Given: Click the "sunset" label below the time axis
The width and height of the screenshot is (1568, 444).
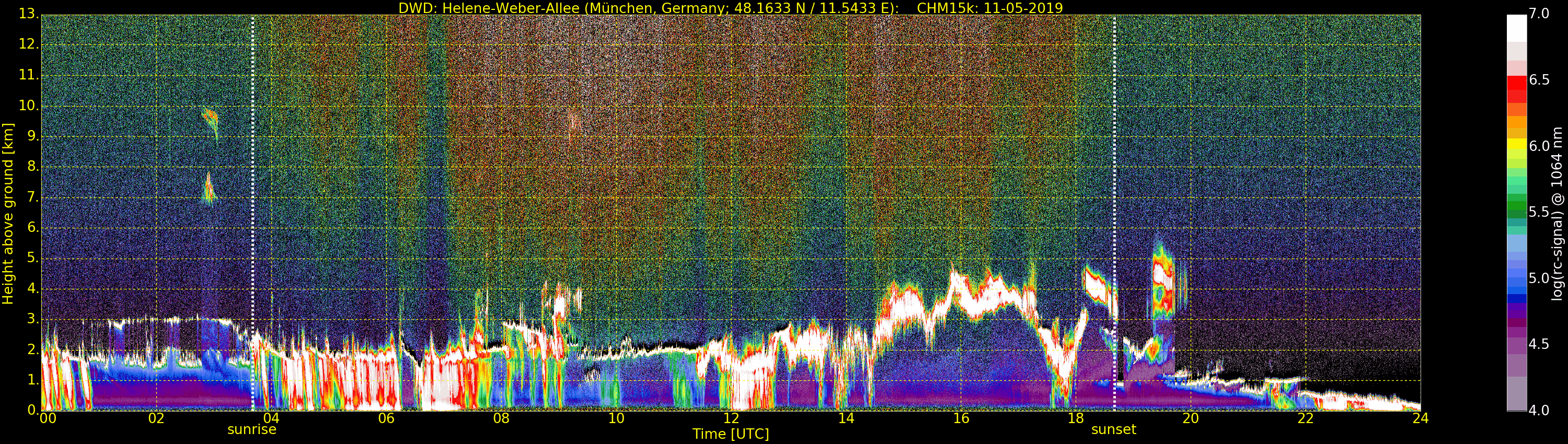Looking at the screenshot, I should [1114, 429].
